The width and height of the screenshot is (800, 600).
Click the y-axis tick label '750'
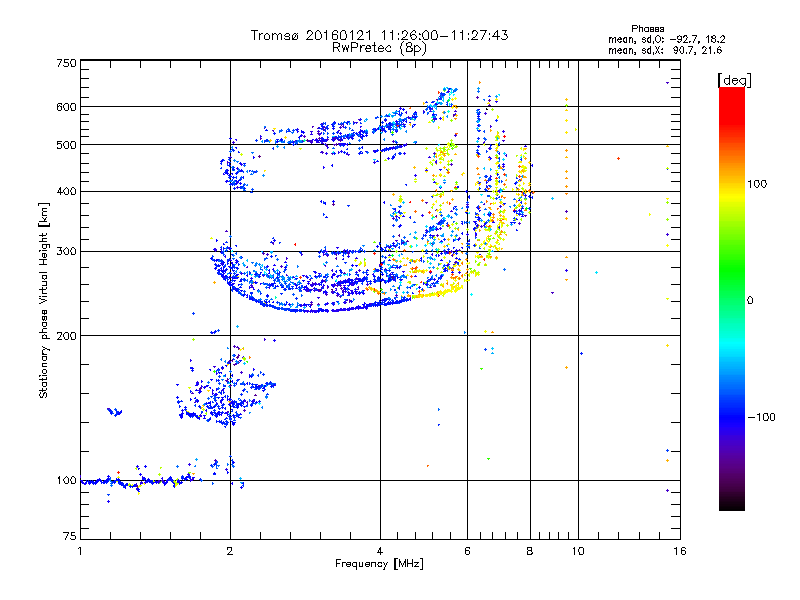click(66, 63)
